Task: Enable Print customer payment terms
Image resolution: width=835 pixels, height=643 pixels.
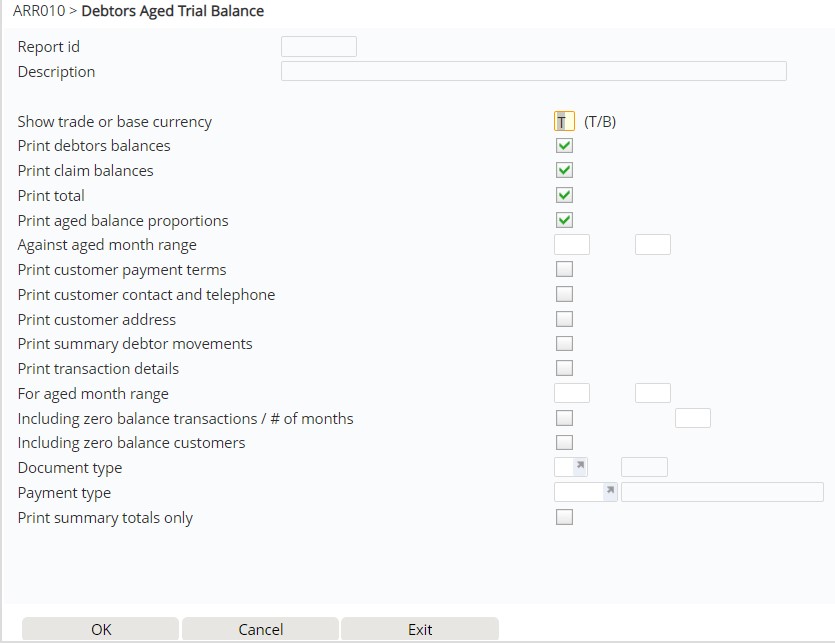Action: tap(564, 269)
